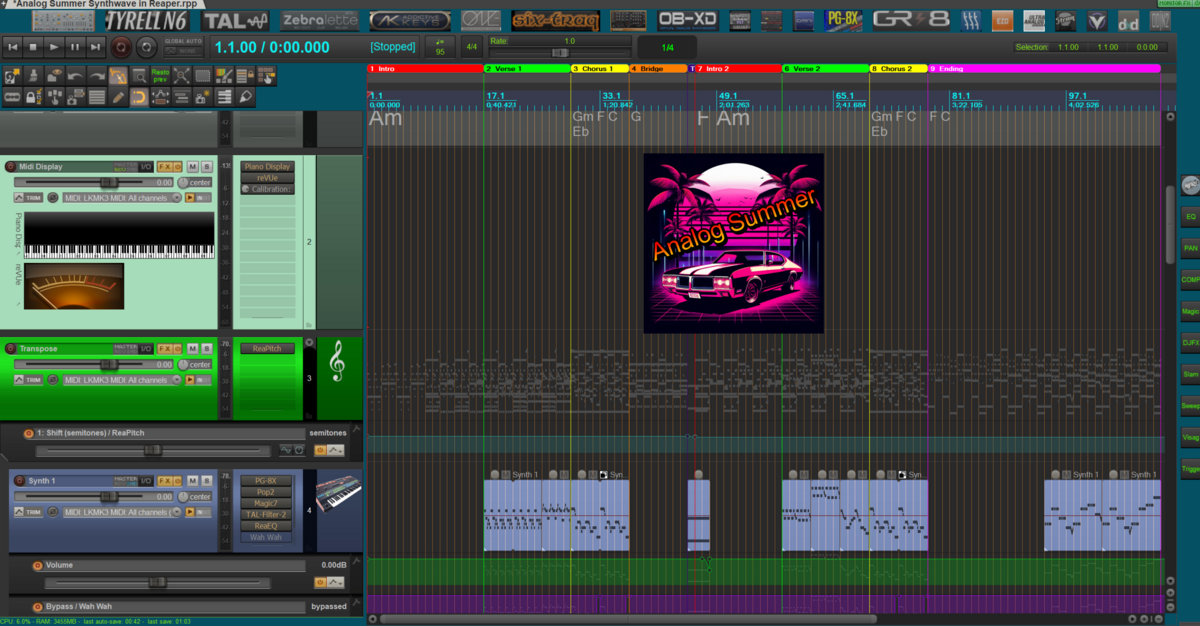The height and width of the screenshot is (626, 1200).
Task: Open the ReaPitch plugin on Transpose track
Action: [266, 349]
